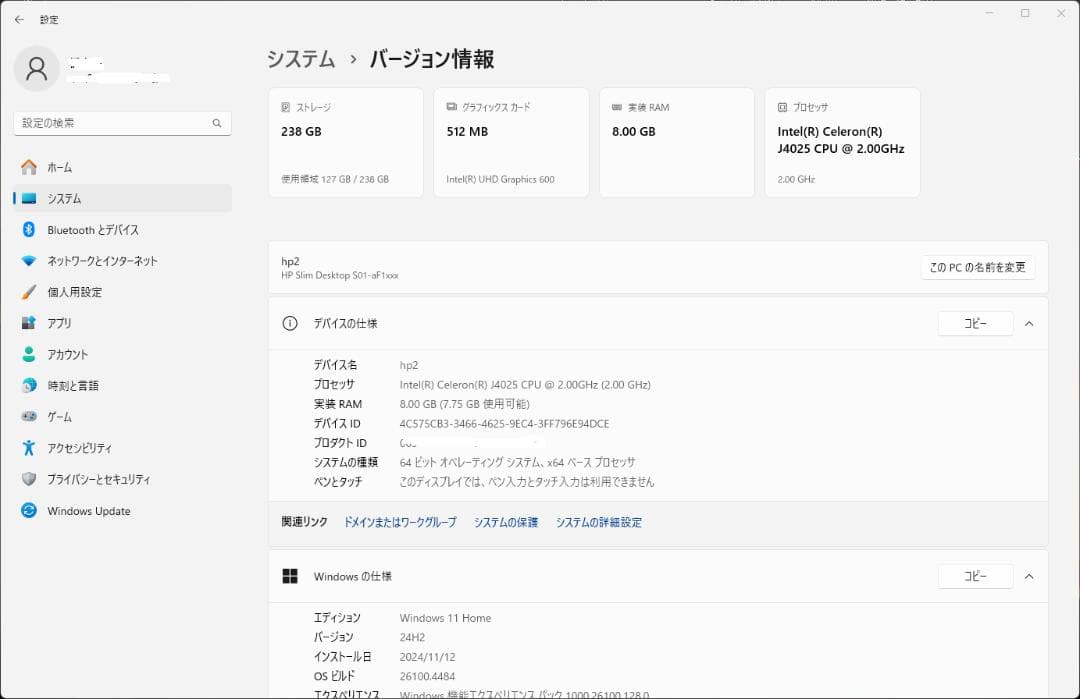This screenshot has width=1080, height=699.
Task: Collapse the デバイスの仕様 section
Action: (1029, 323)
